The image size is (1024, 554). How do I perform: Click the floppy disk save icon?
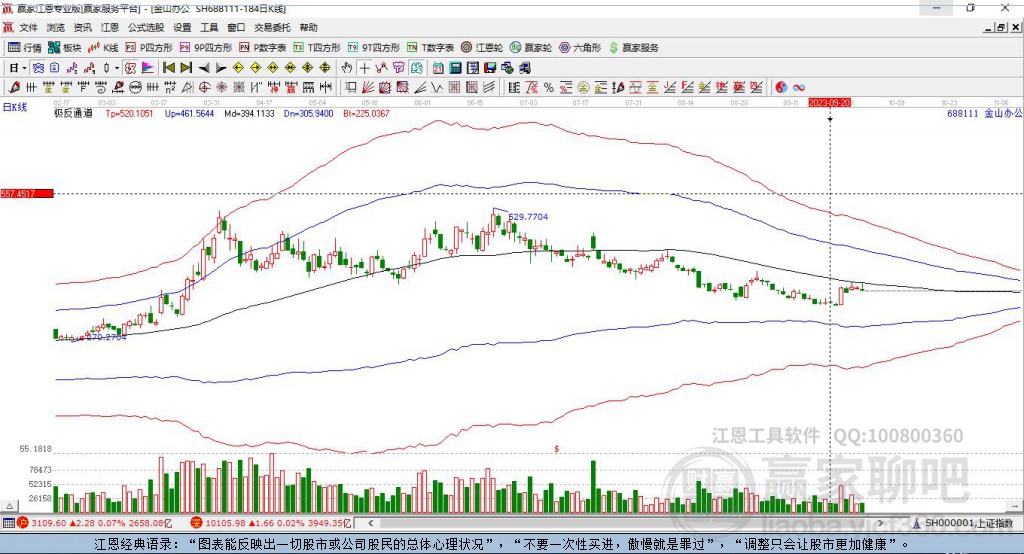coord(490,68)
